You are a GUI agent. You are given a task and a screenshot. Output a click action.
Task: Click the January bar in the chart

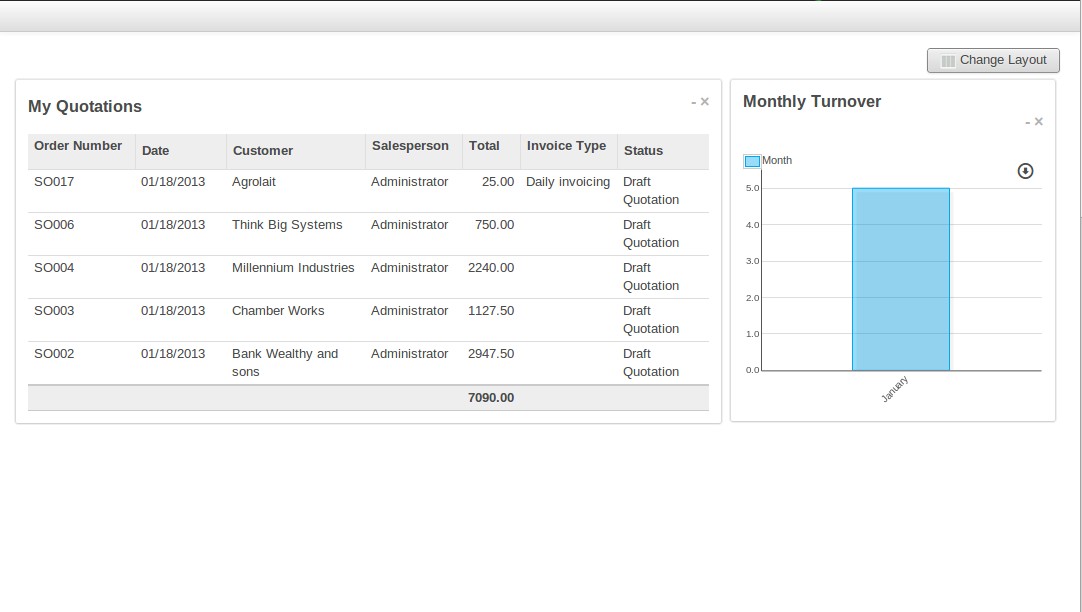900,280
